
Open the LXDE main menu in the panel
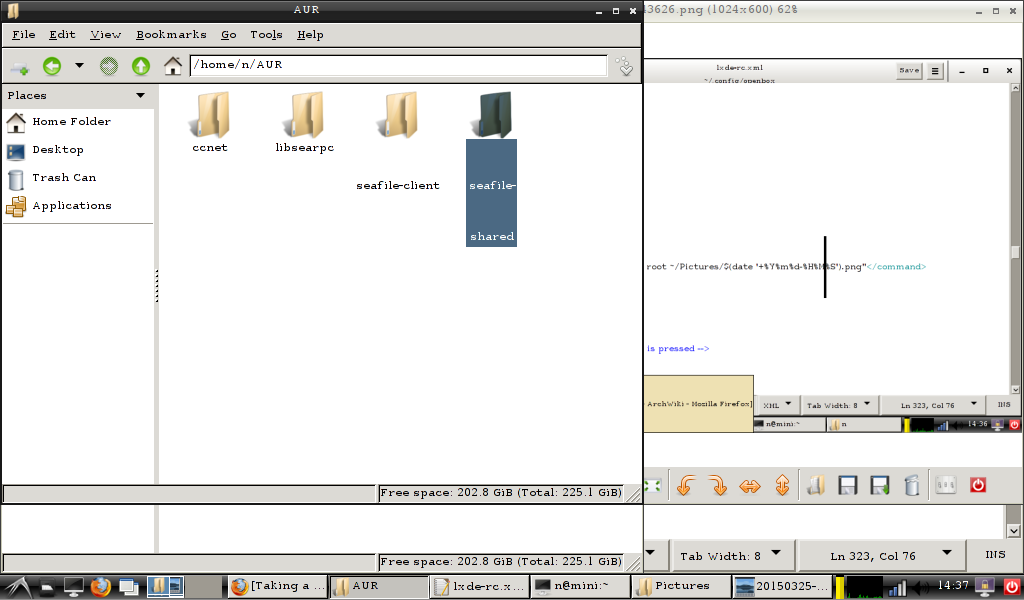click(x=16, y=588)
